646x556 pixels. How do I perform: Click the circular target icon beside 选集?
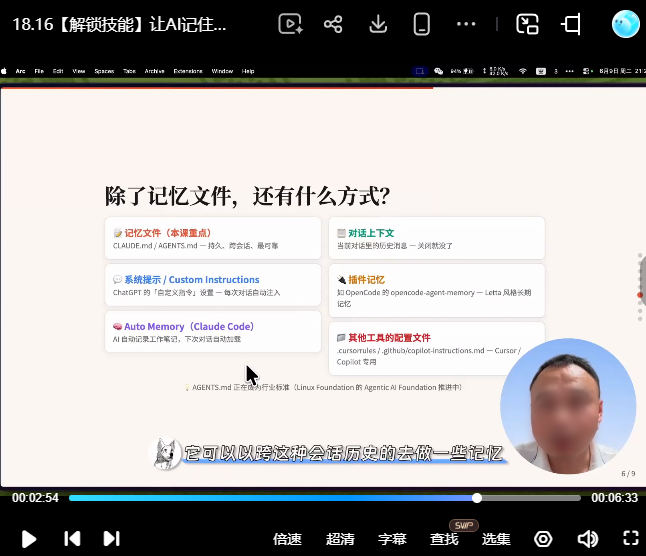[543, 539]
